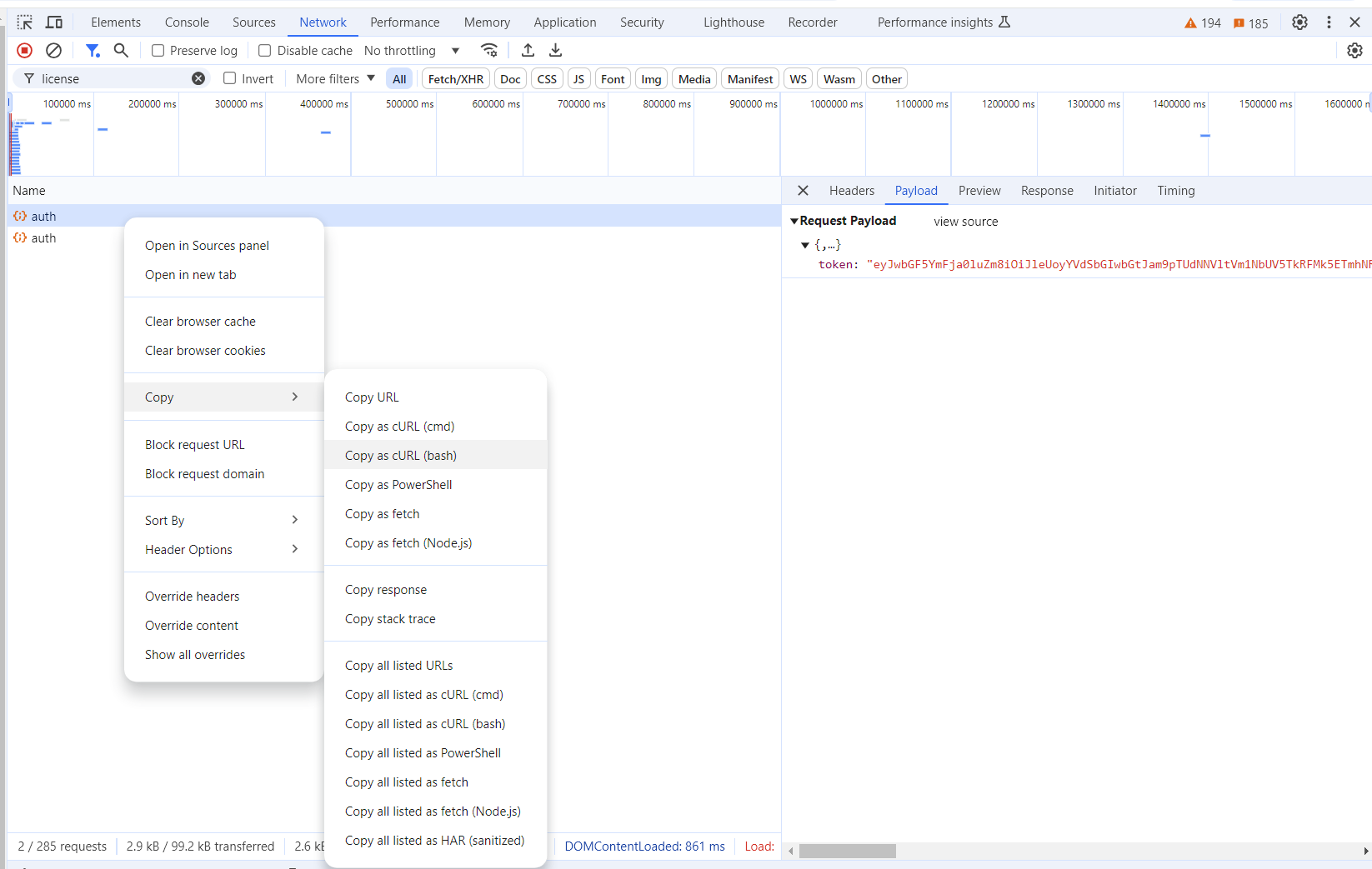Toggle the network filter funnel icon
The image size is (1372, 869).
click(x=93, y=51)
